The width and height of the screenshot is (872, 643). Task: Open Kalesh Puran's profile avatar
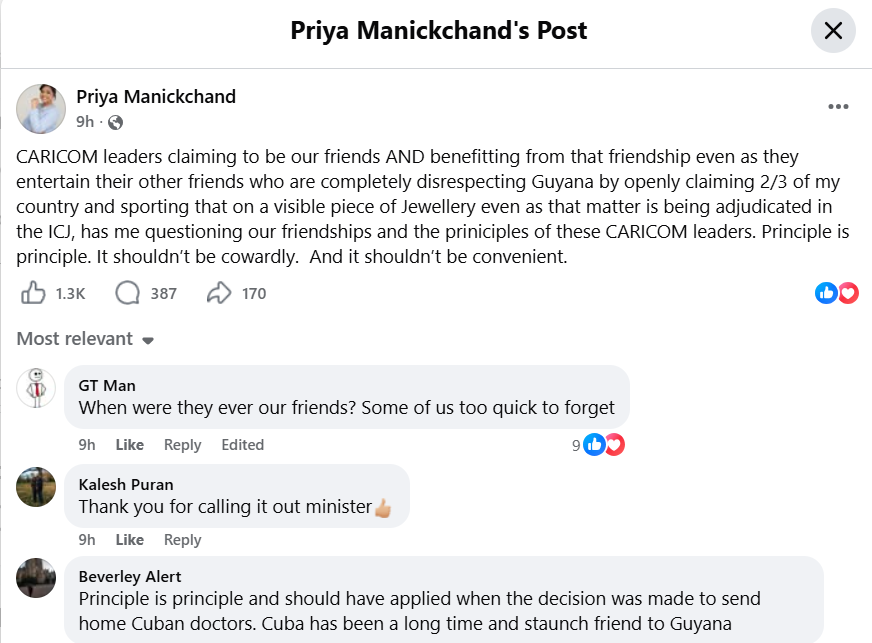point(37,486)
